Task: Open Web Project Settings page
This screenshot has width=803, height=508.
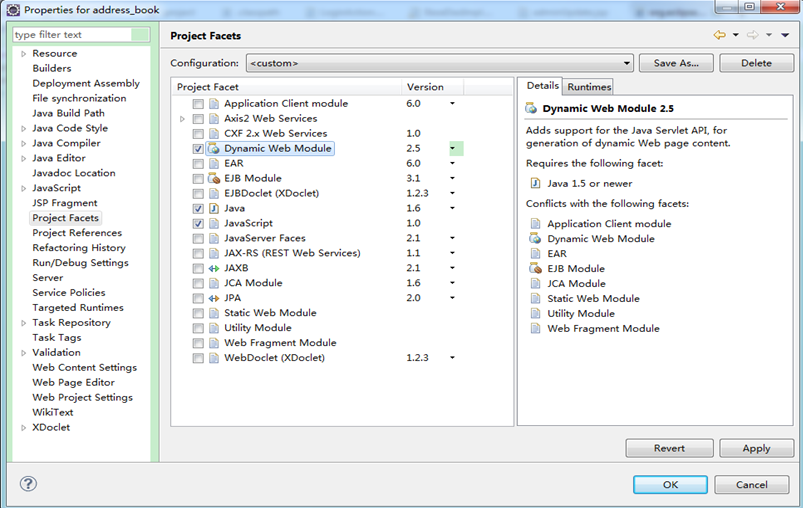Action: 82,397
